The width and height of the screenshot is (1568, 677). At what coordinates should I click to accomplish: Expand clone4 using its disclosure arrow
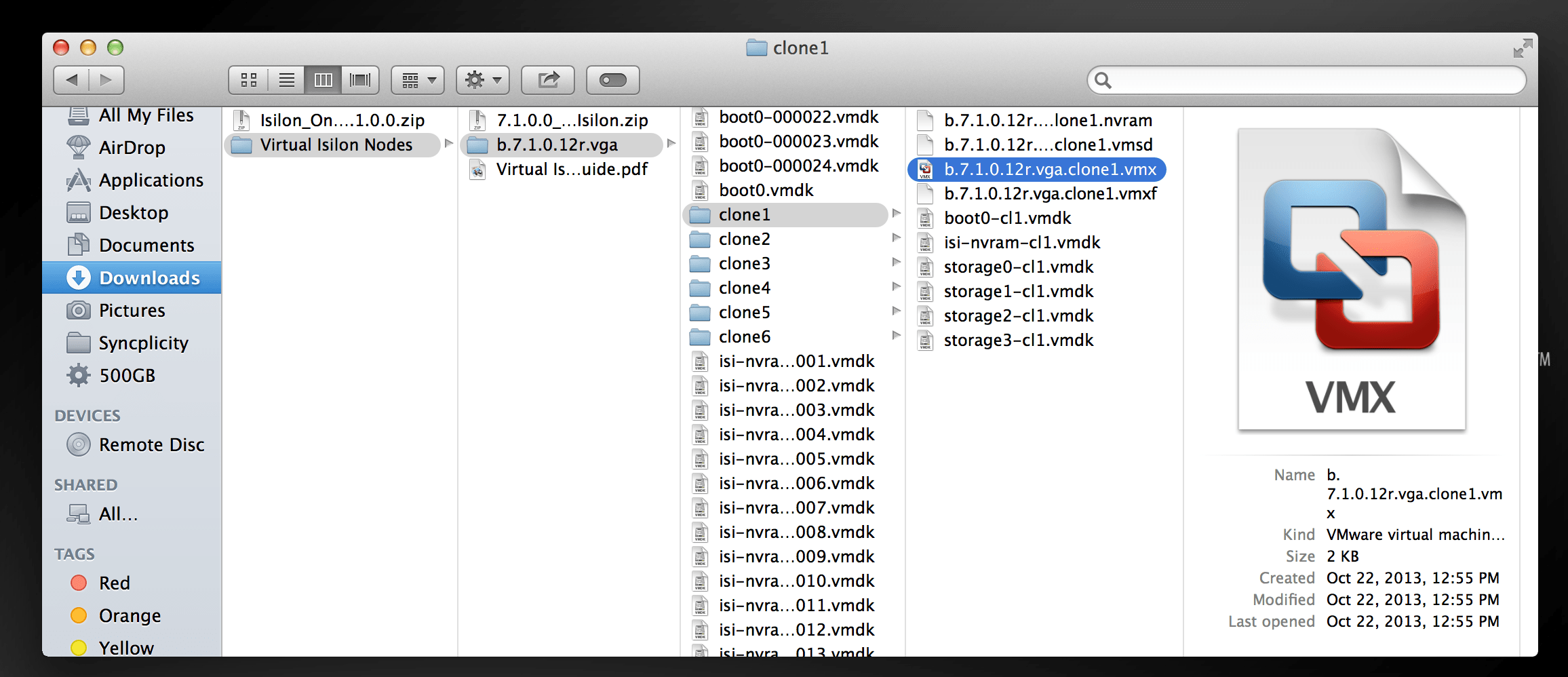coord(897,287)
